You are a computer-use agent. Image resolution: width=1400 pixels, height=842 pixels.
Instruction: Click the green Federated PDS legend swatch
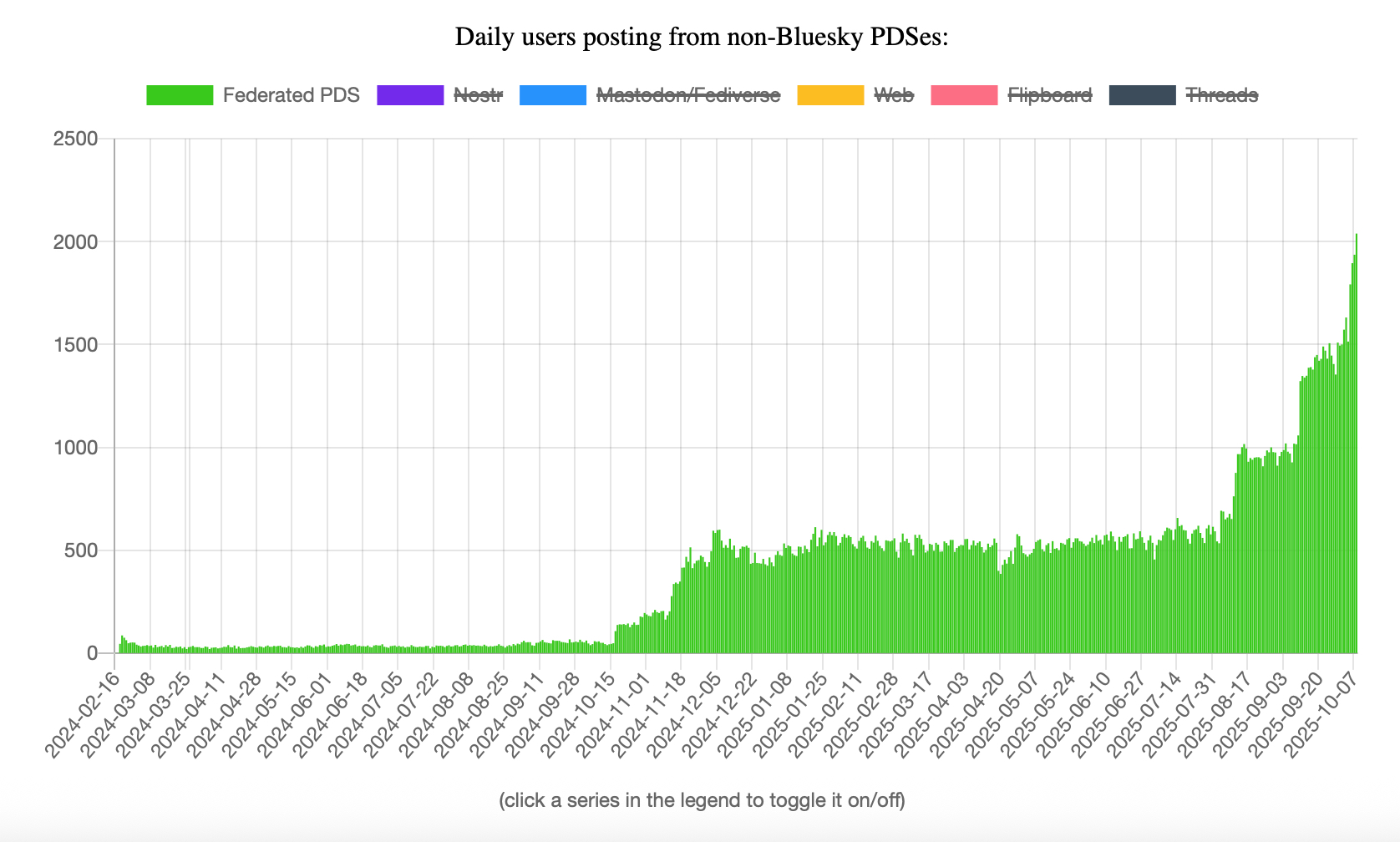click(180, 95)
